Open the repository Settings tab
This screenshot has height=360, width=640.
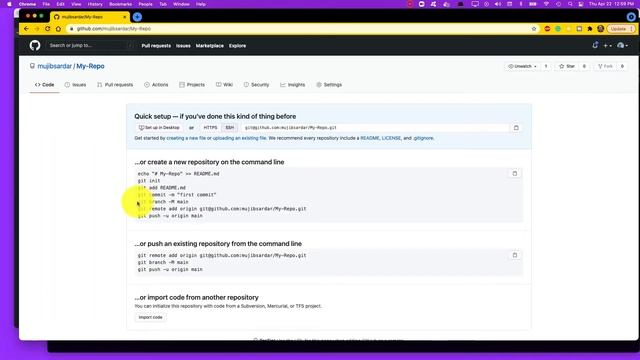click(x=329, y=85)
